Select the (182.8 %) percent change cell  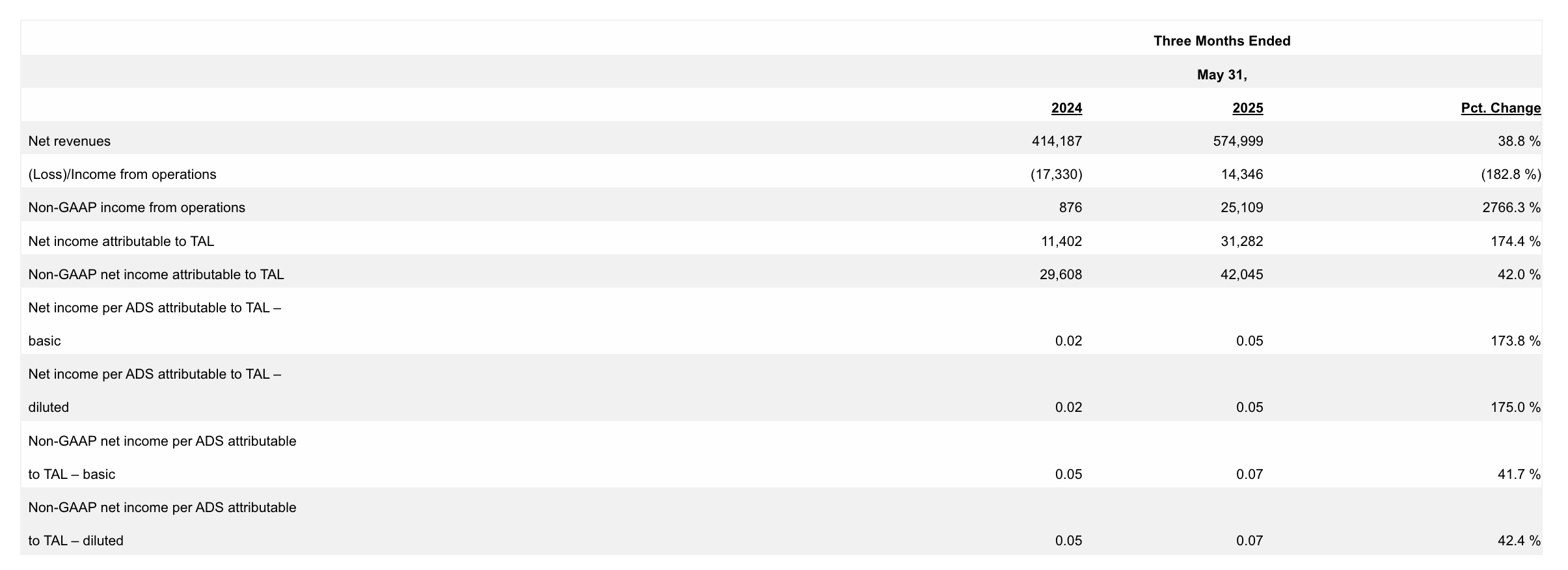(1511, 174)
